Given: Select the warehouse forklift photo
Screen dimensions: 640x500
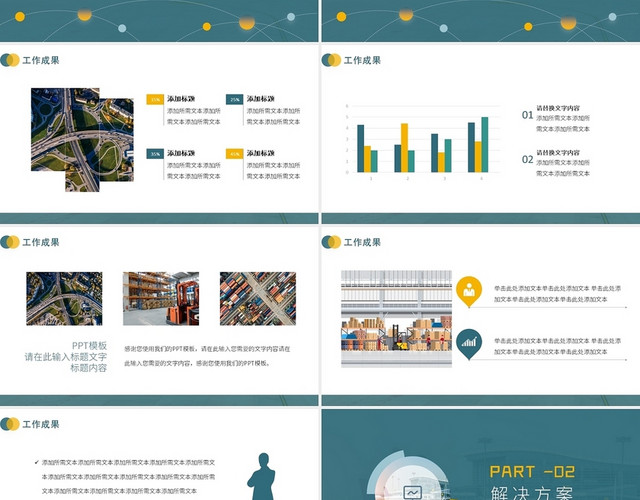Looking at the screenshot, I should click(161, 298).
